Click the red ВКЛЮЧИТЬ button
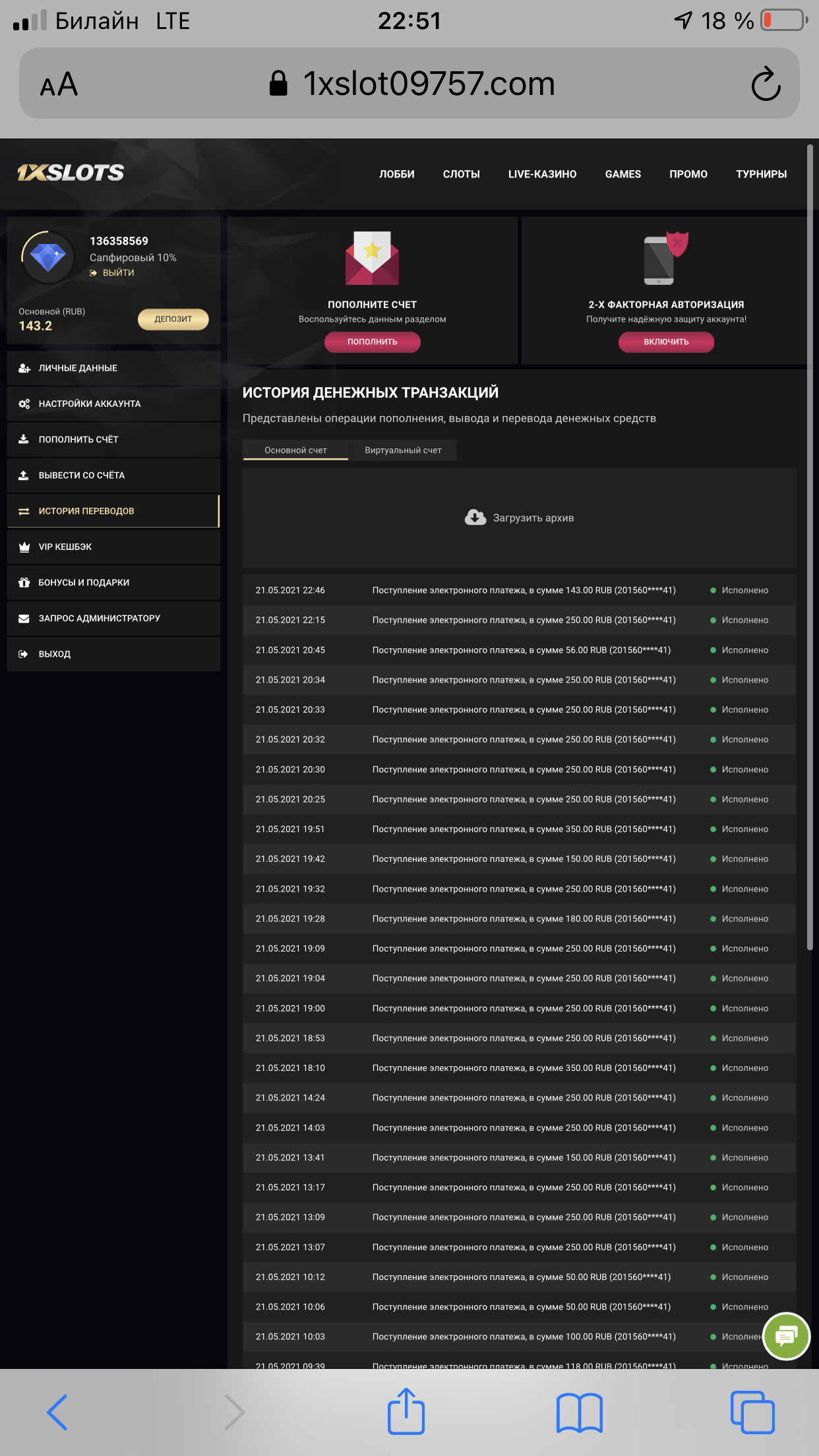The height and width of the screenshot is (1456, 819). 666,342
